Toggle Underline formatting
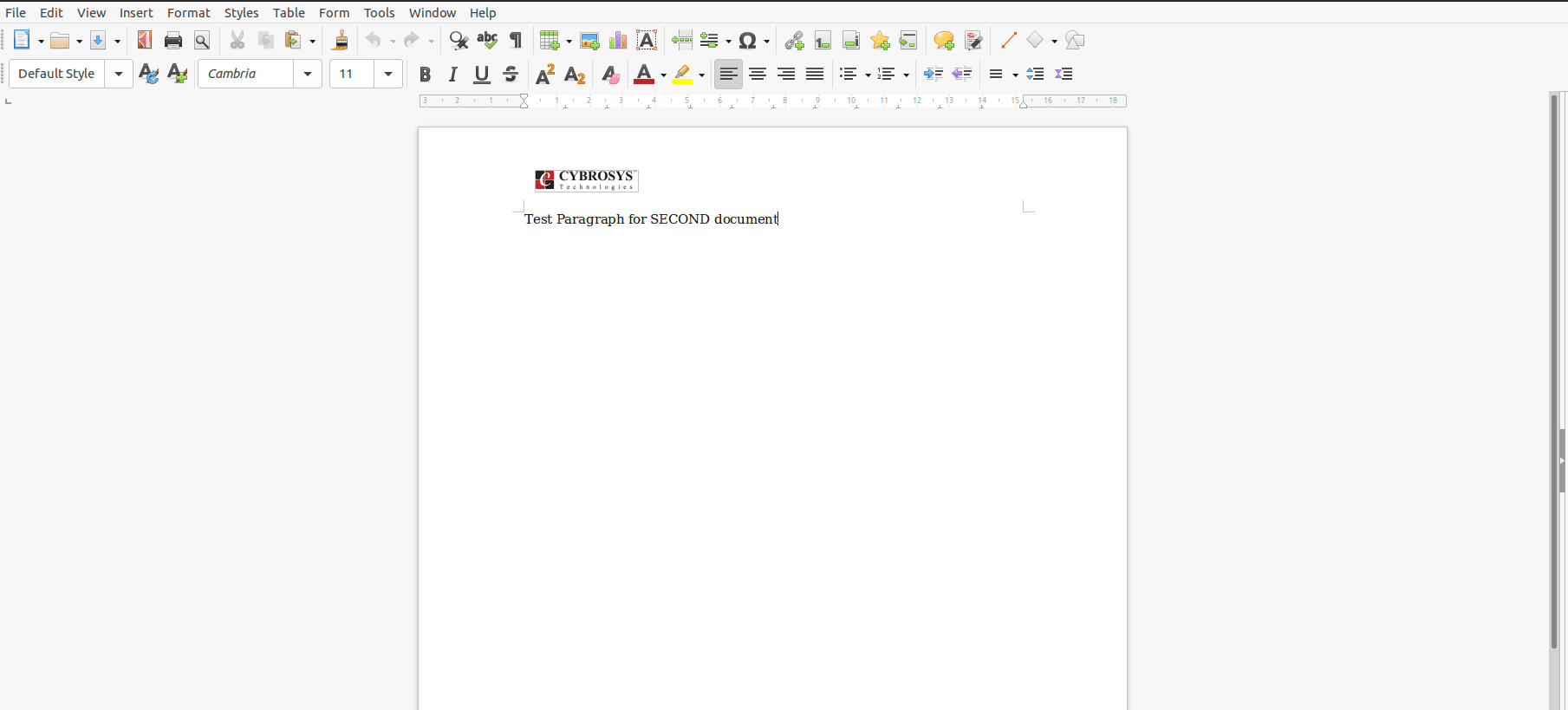1568x710 pixels. [x=482, y=75]
